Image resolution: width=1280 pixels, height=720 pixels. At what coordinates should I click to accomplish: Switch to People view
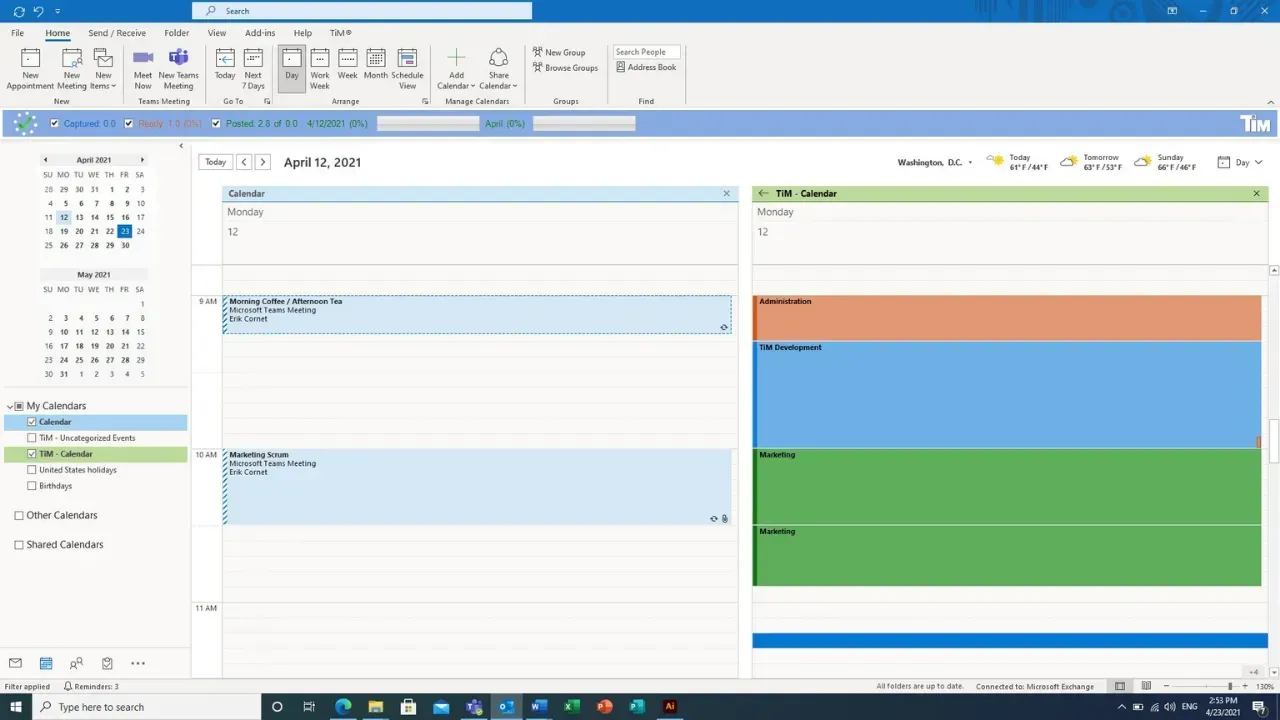point(76,663)
